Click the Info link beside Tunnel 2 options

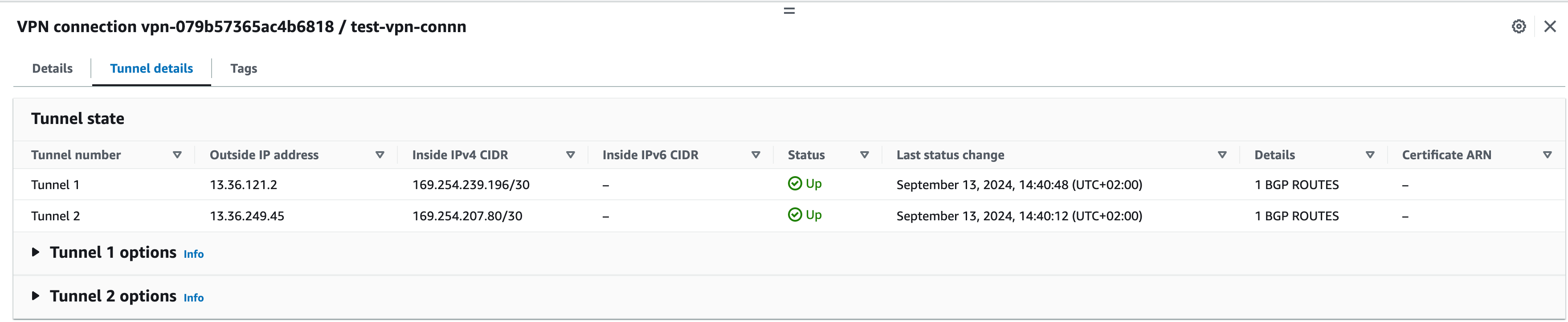point(194,297)
